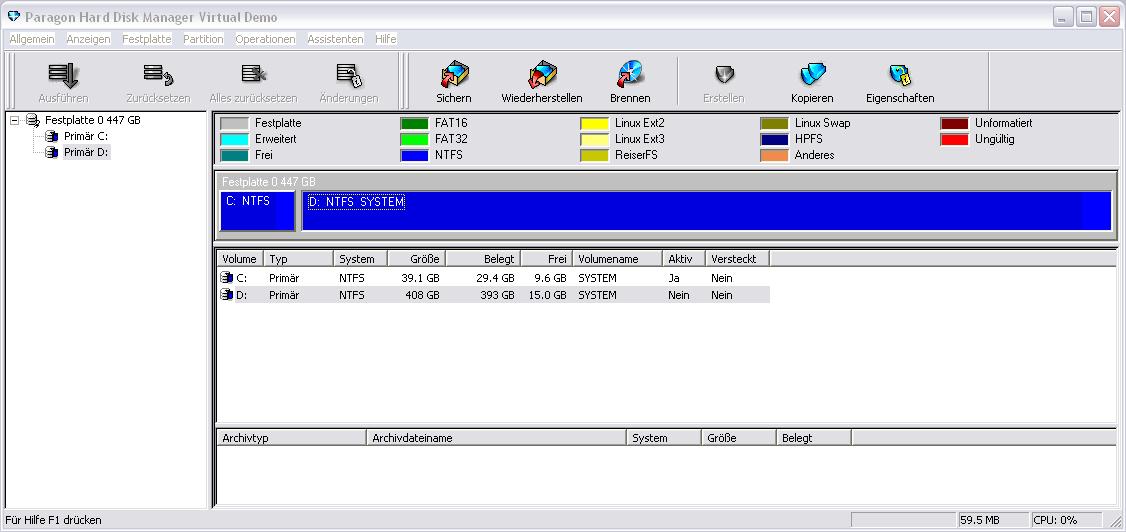Select Primär C: in the disk tree
The height and width of the screenshot is (532, 1126).
pos(85,136)
